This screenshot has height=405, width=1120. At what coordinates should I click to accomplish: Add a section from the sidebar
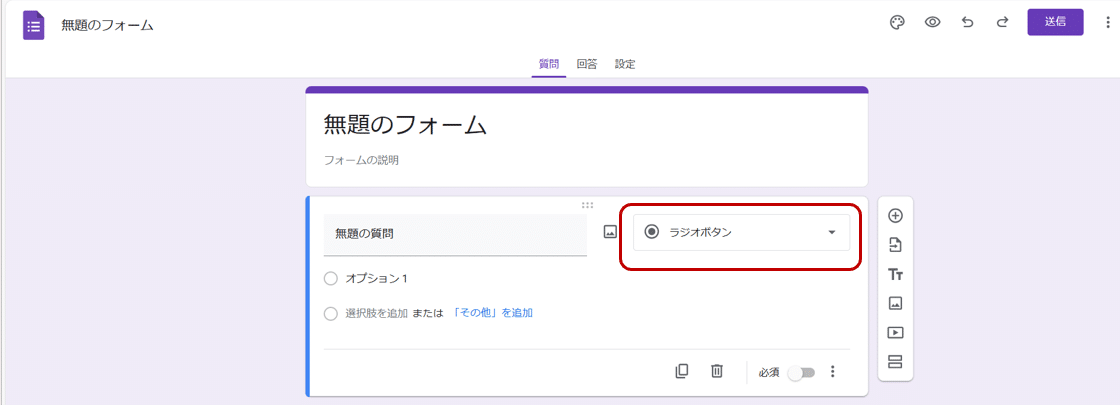[x=895, y=362]
